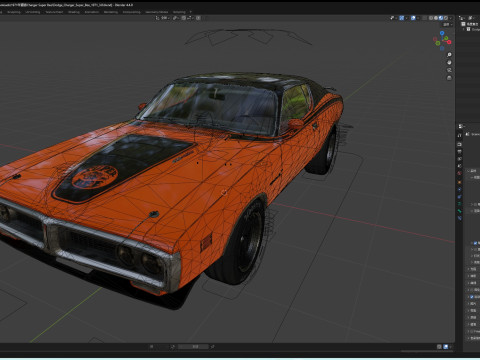
Task: Open the Scripting workspace tab
Action: coord(179,12)
